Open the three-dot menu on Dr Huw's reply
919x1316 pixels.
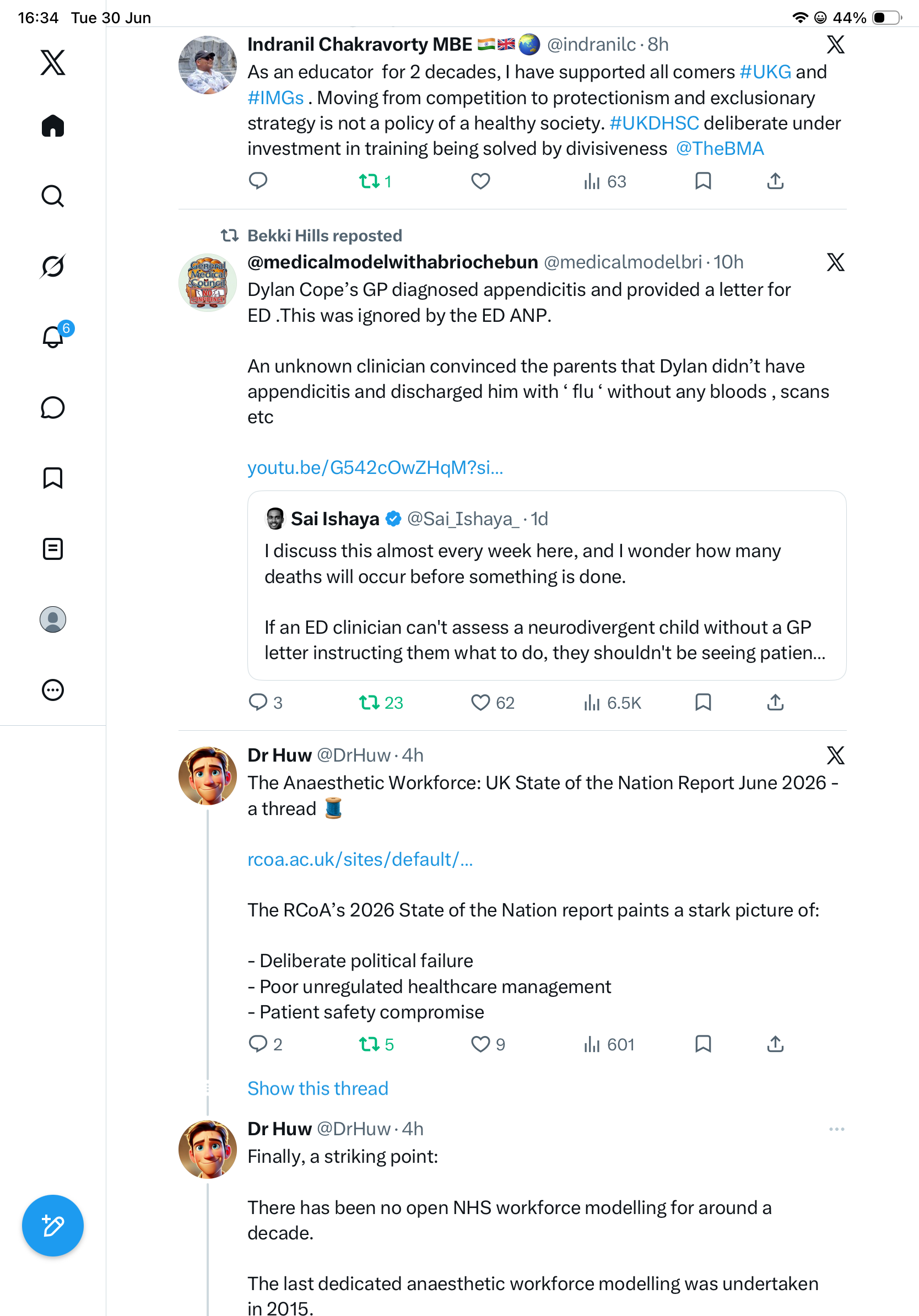point(836,1129)
